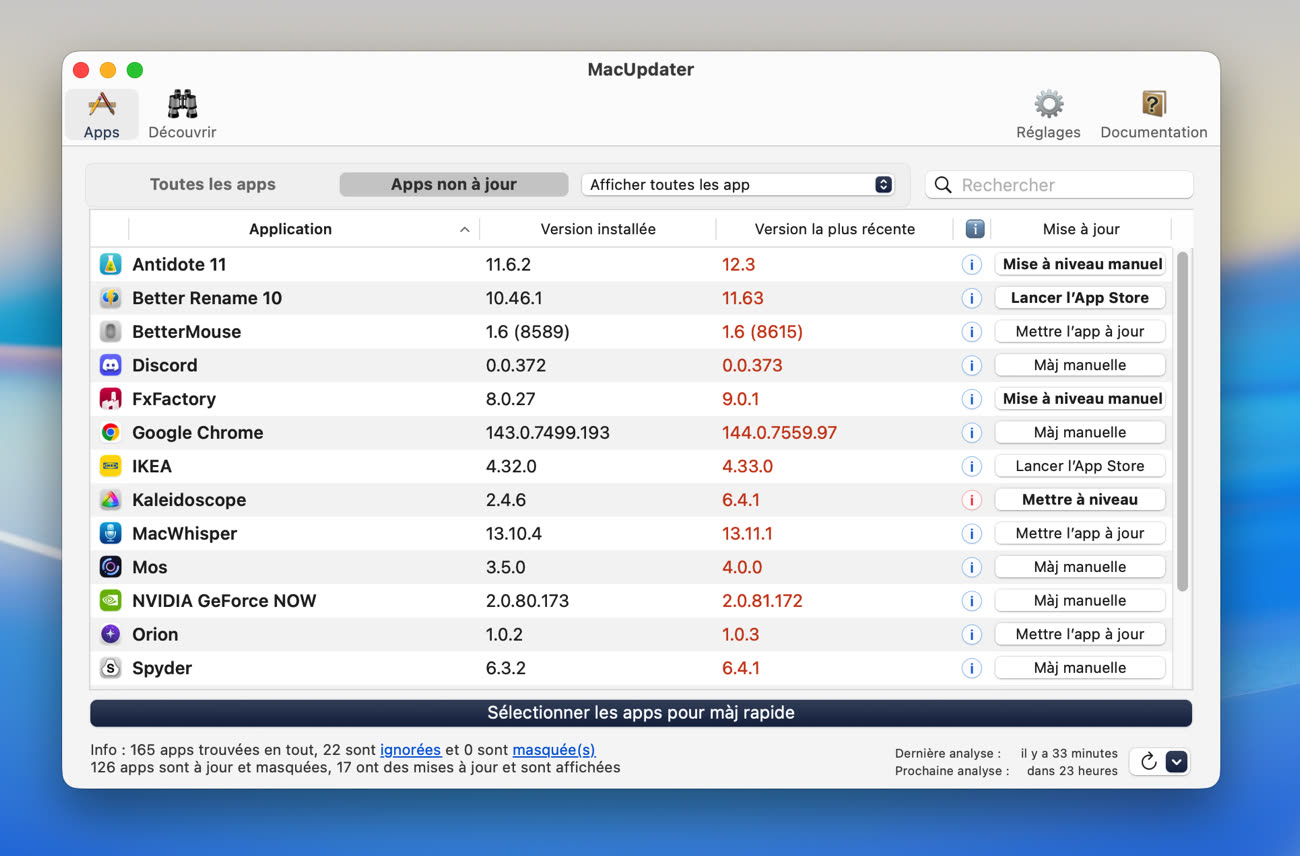Expand the analysis options chevron menu
The height and width of the screenshot is (856, 1300).
(1177, 762)
